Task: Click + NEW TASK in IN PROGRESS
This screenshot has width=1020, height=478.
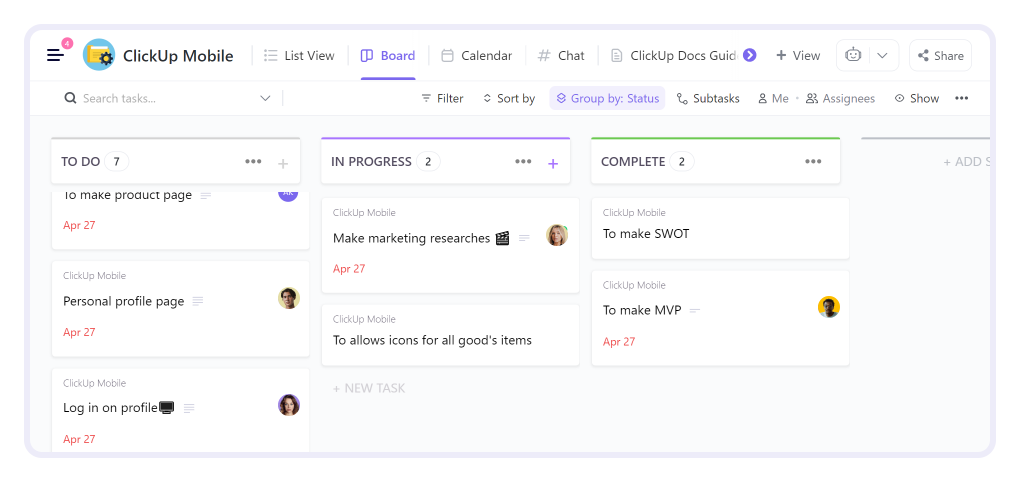Action: 369,388
